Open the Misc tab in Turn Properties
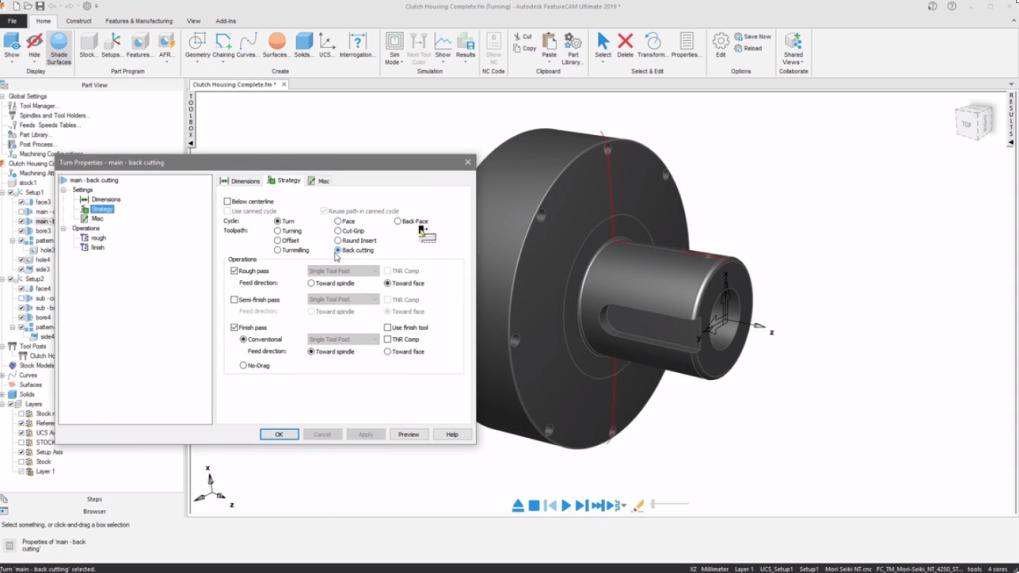Image resolution: width=1019 pixels, height=573 pixels. 319,181
